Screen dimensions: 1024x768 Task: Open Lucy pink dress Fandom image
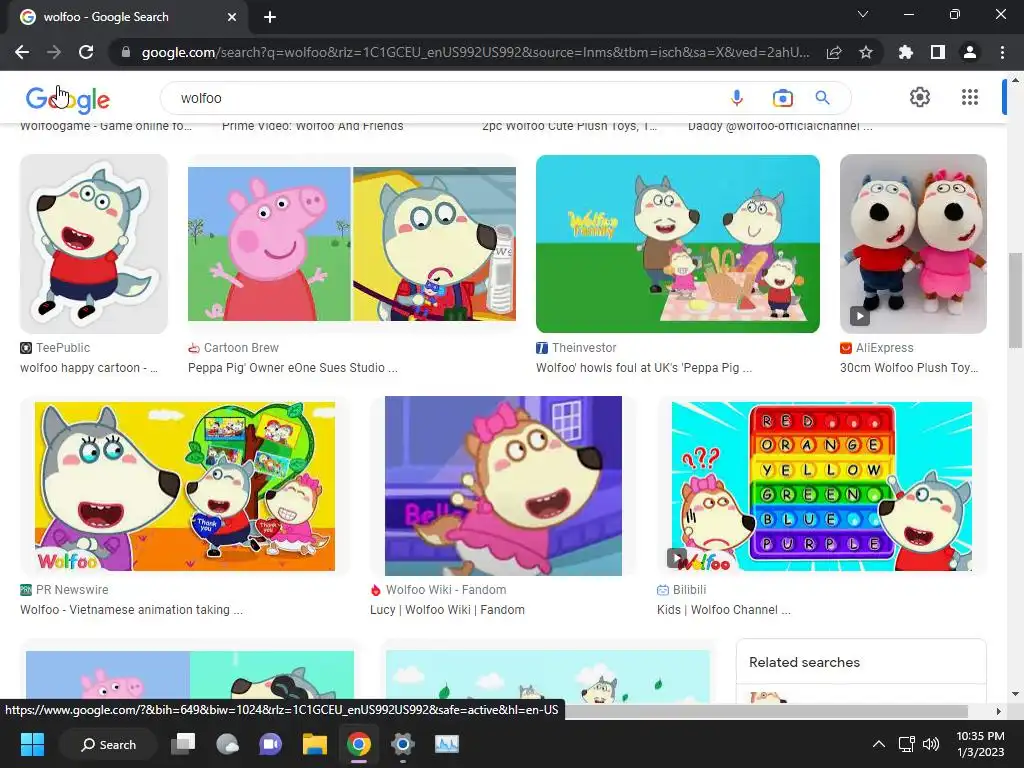504,486
